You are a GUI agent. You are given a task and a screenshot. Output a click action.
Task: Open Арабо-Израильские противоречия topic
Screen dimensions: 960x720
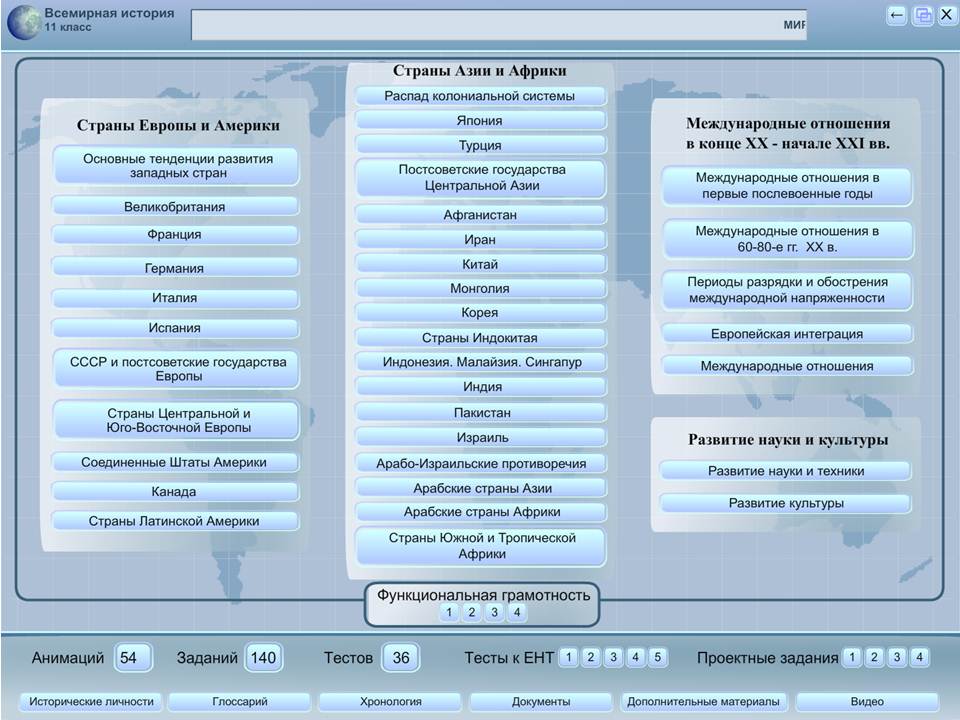point(481,463)
